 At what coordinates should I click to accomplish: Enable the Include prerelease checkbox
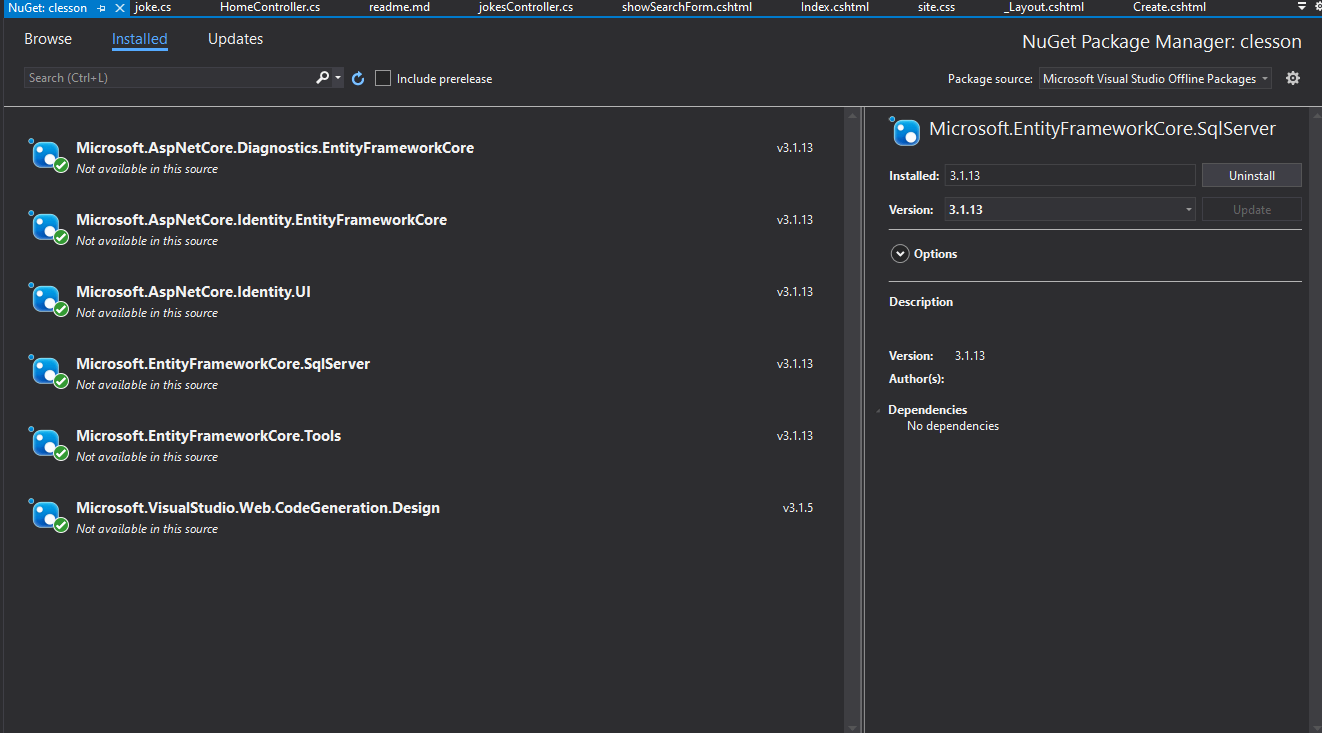pyautogui.click(x=383, y=77)
